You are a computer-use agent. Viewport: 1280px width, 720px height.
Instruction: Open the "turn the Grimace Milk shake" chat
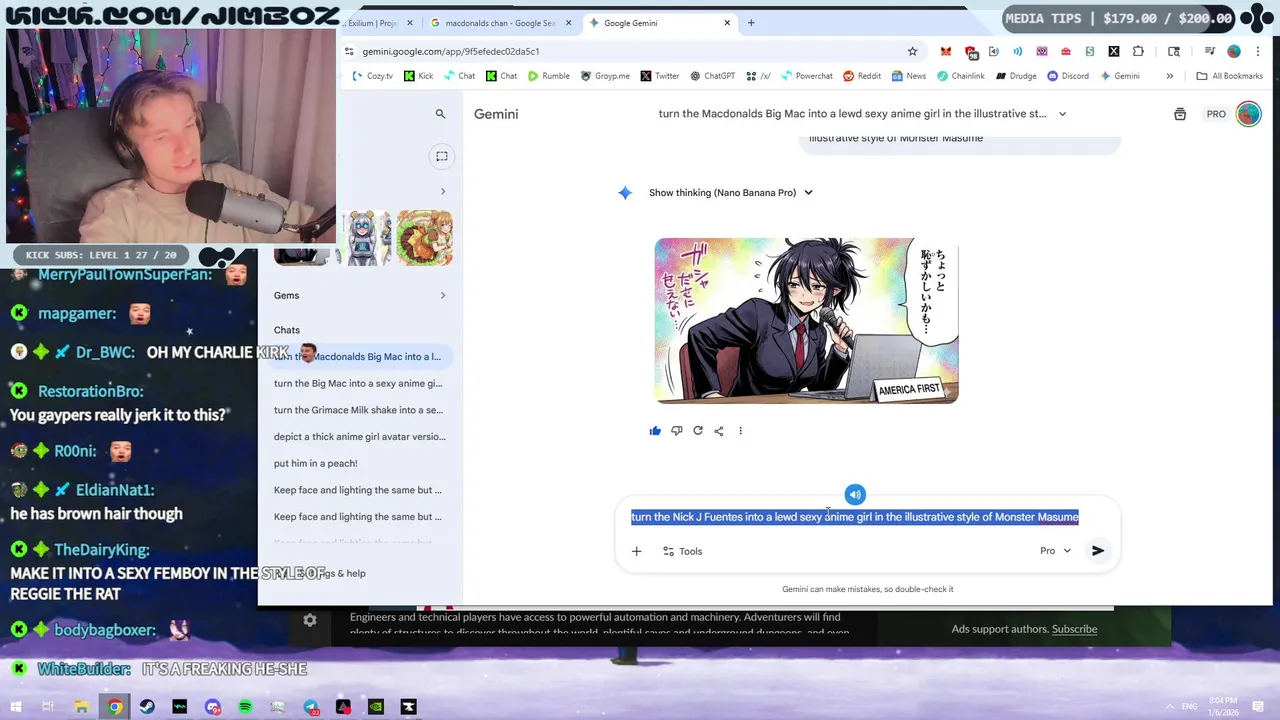point(360,410)
